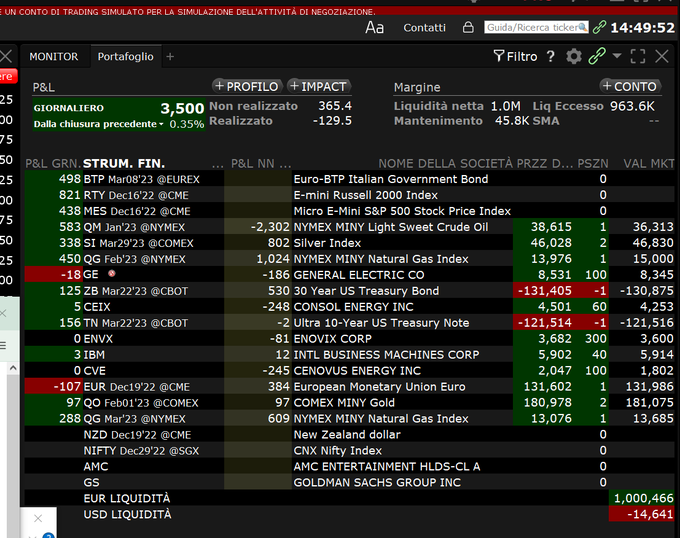
Task: Sort by P&L GRN. column header
Action: tap(53, 163)
